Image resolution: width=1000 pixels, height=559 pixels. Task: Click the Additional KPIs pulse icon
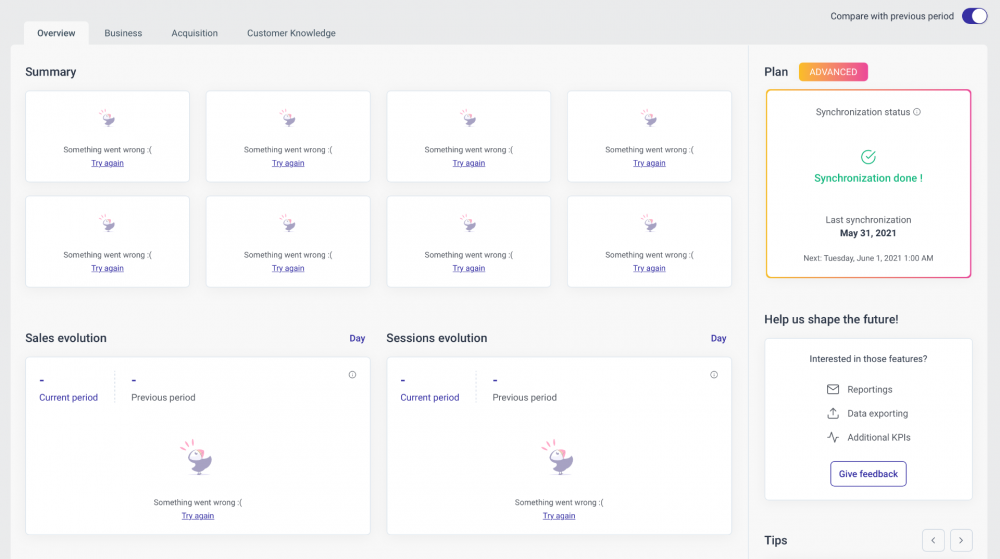click(833, 437)
